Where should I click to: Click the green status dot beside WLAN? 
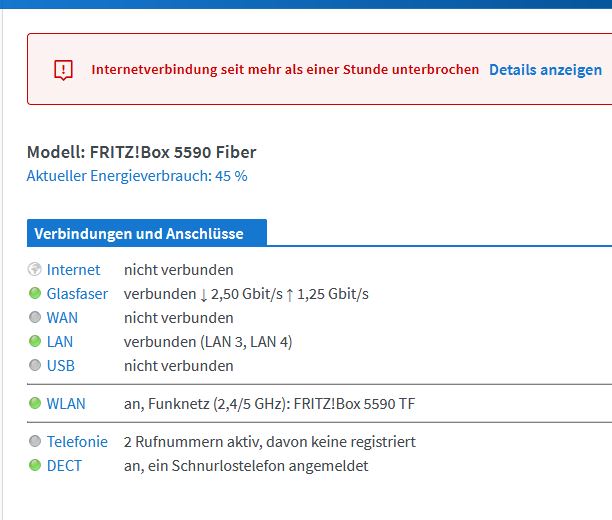click(35, 403)
